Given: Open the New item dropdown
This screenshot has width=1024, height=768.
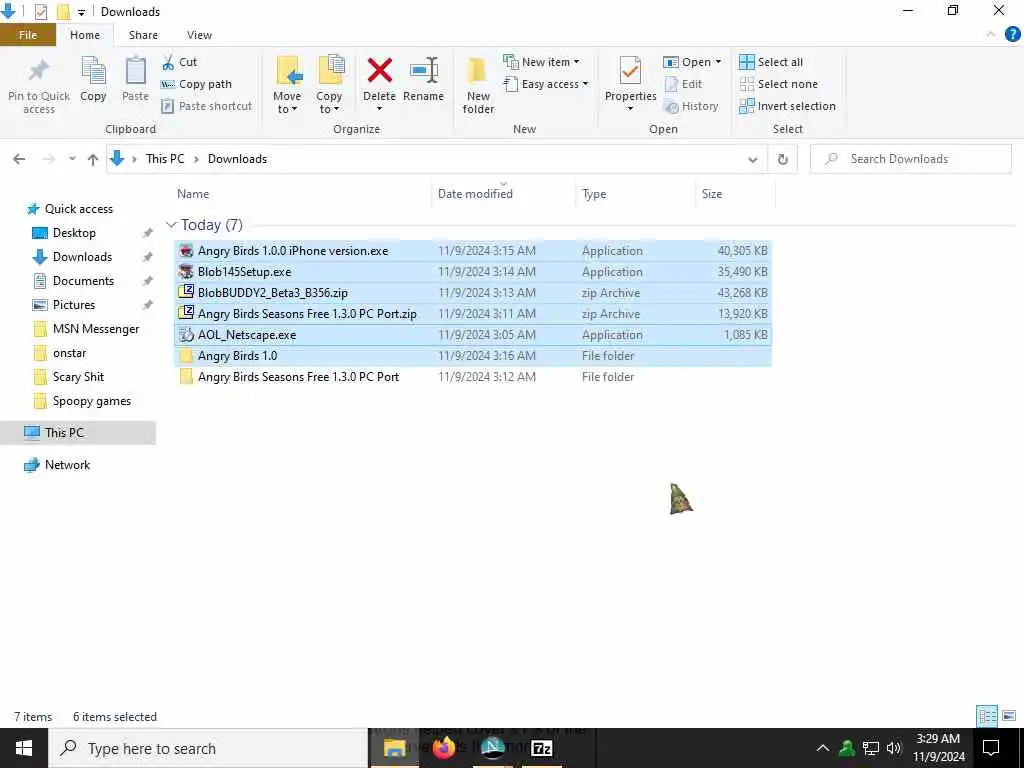Looking at the screenshot, I should [541, 62].
